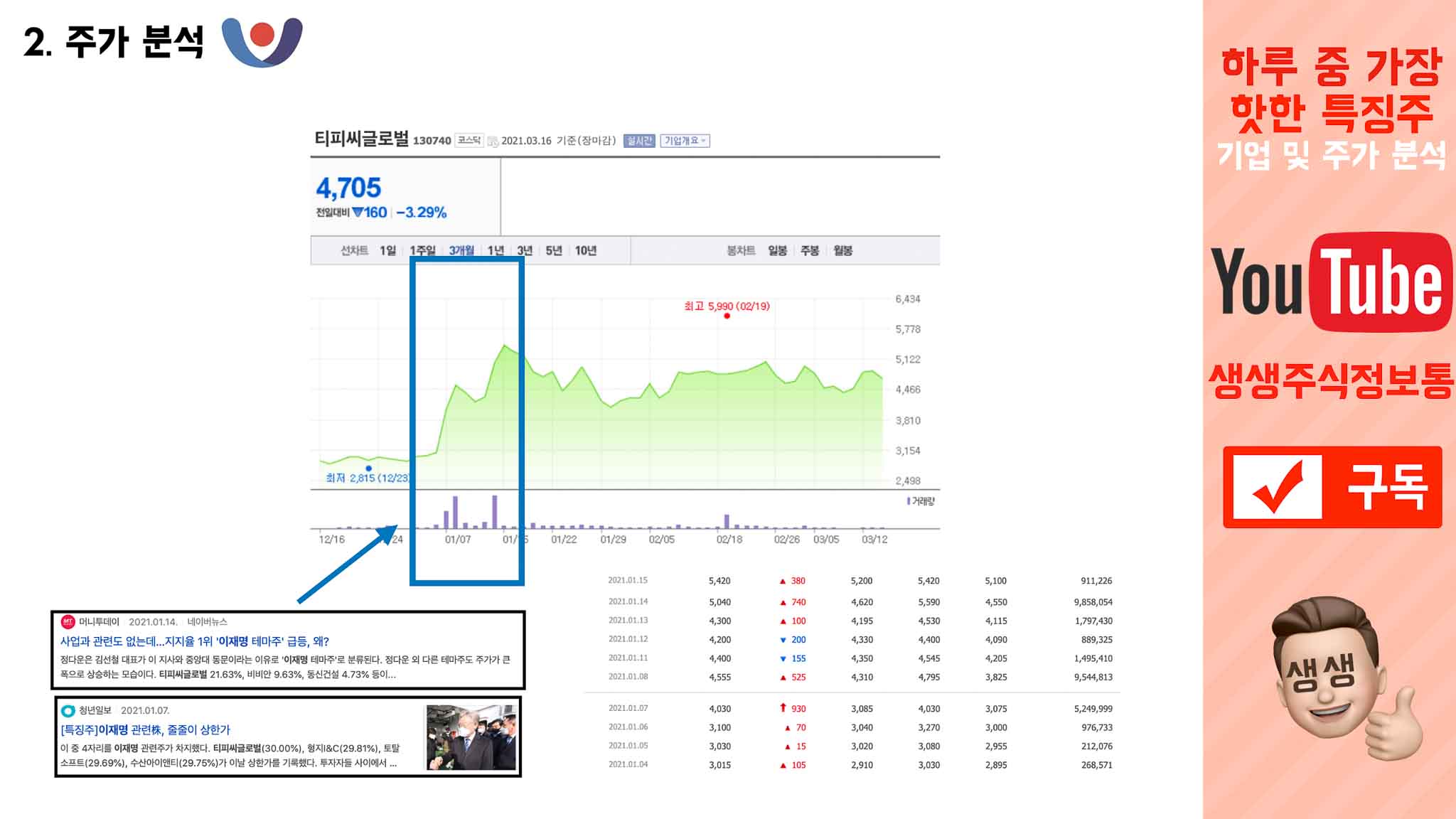Click the calendar icon beside 2021.03.16
This screenshot has height=819, width=1456.
tap(493, 141)
